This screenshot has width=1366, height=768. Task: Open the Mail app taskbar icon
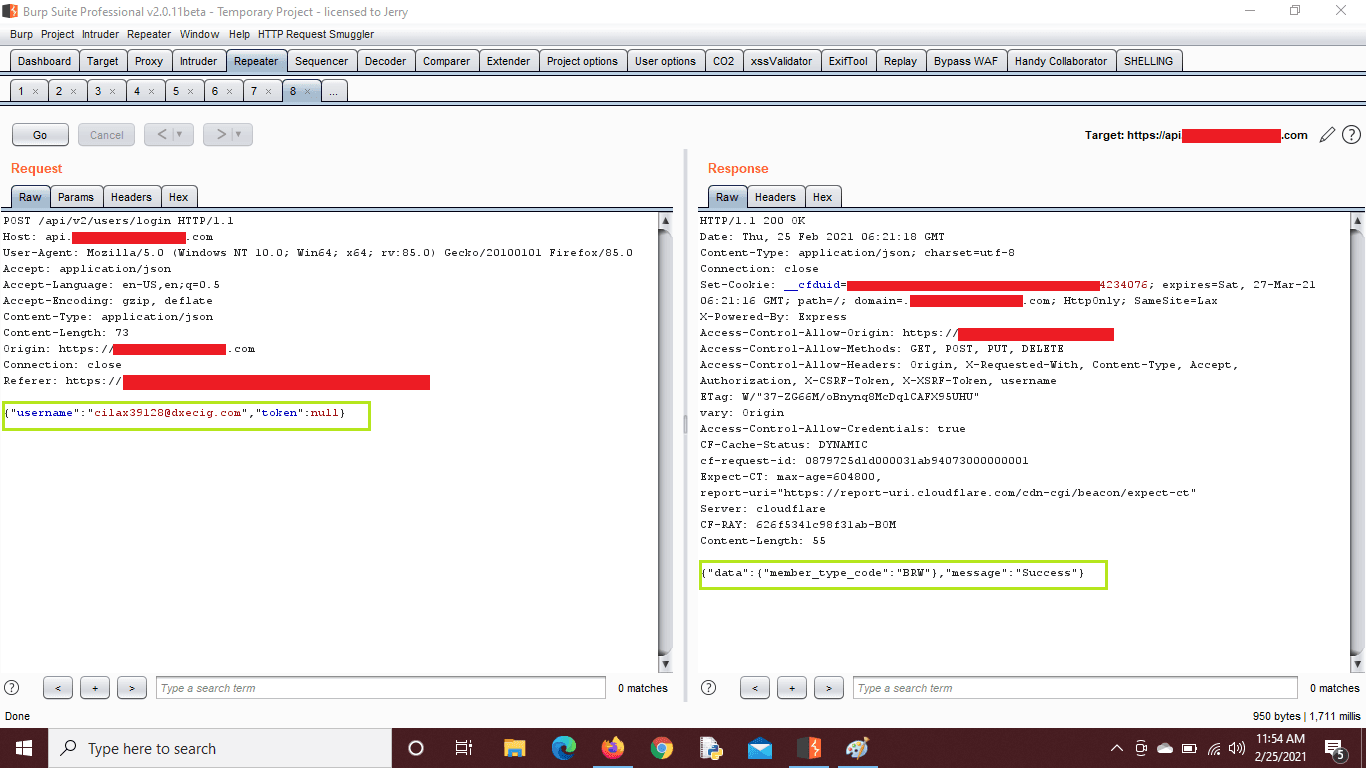click(x=759, y=748)
